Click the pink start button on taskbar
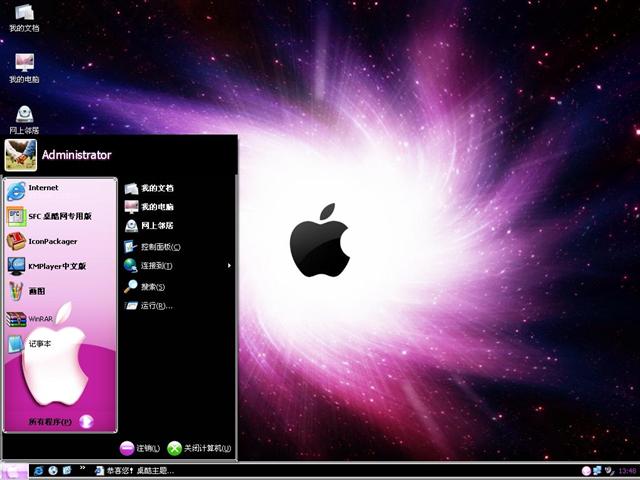The height and width of the screenshot is (480, 640). (x=14, y=471)
